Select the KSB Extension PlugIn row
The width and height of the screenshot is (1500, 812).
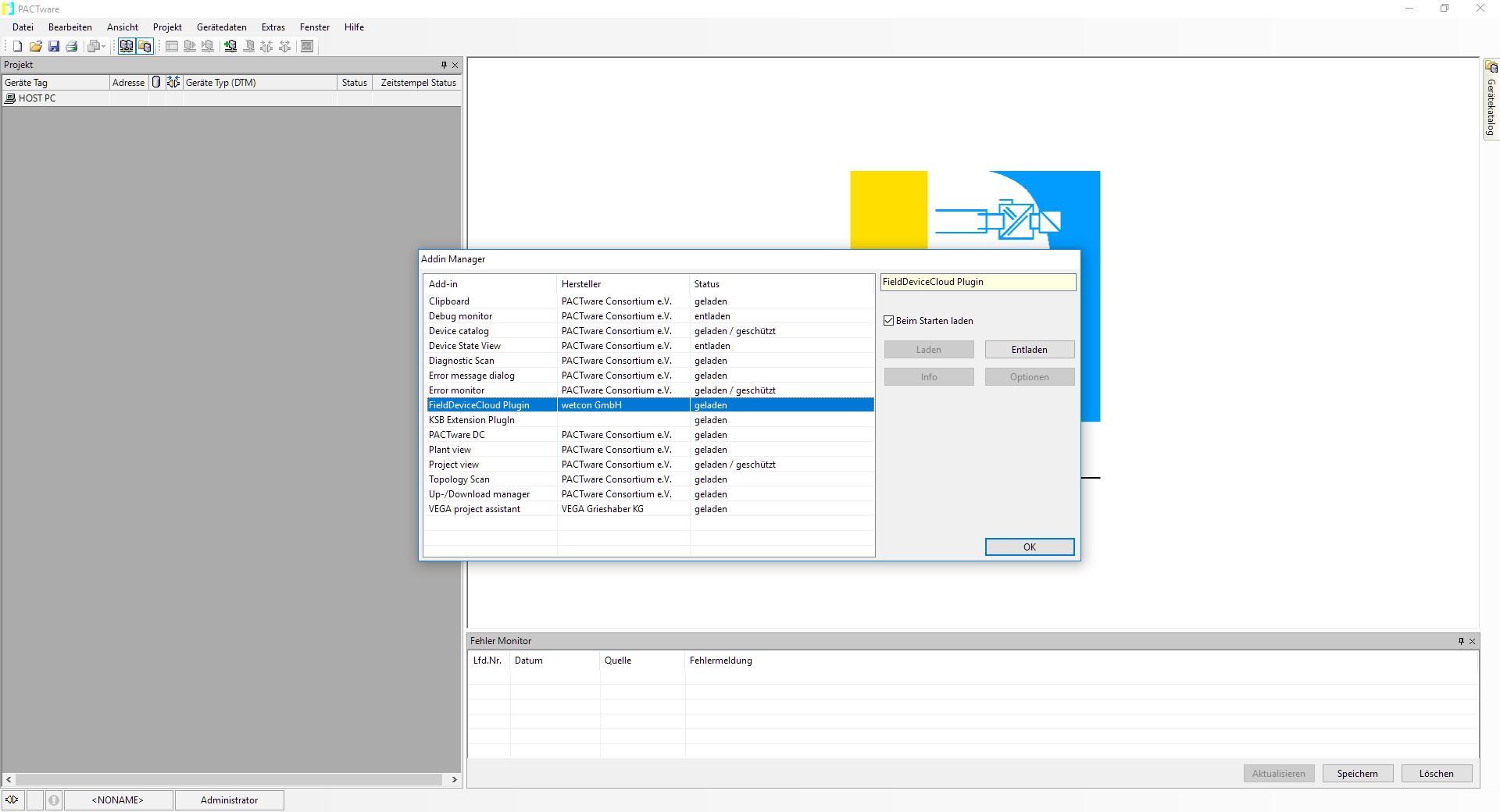[x=649, y=420]
